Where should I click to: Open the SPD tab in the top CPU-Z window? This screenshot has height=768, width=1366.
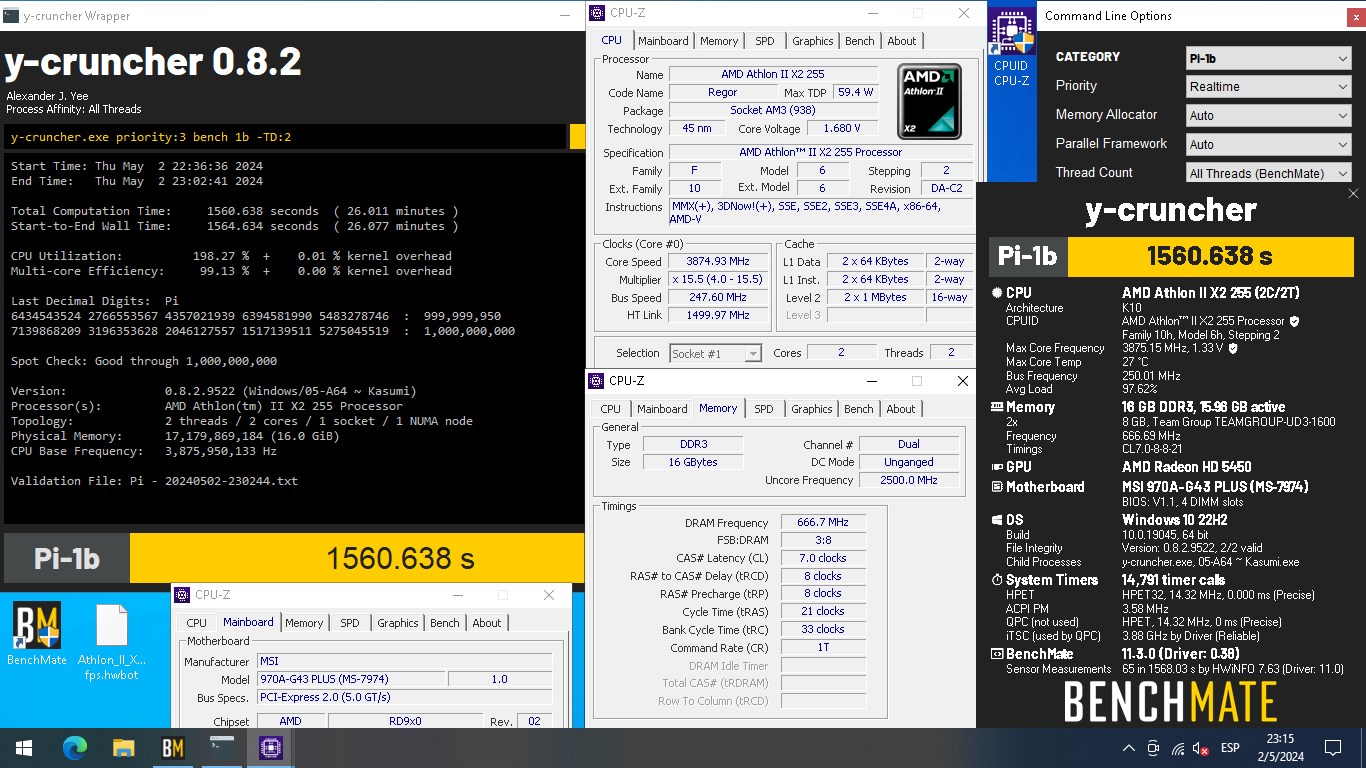point(765,41)
